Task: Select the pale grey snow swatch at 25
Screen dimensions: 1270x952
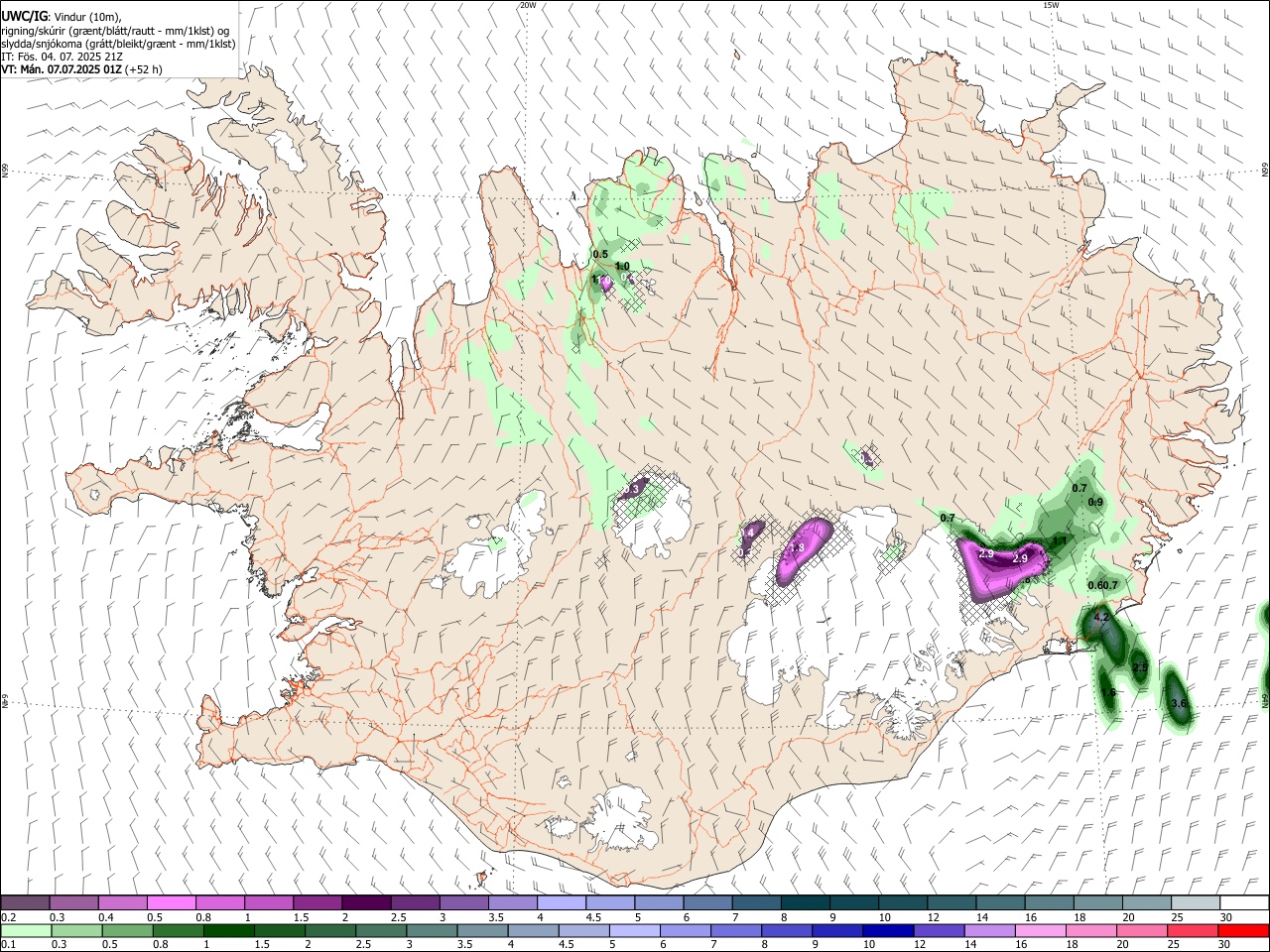Action: 1195,902
